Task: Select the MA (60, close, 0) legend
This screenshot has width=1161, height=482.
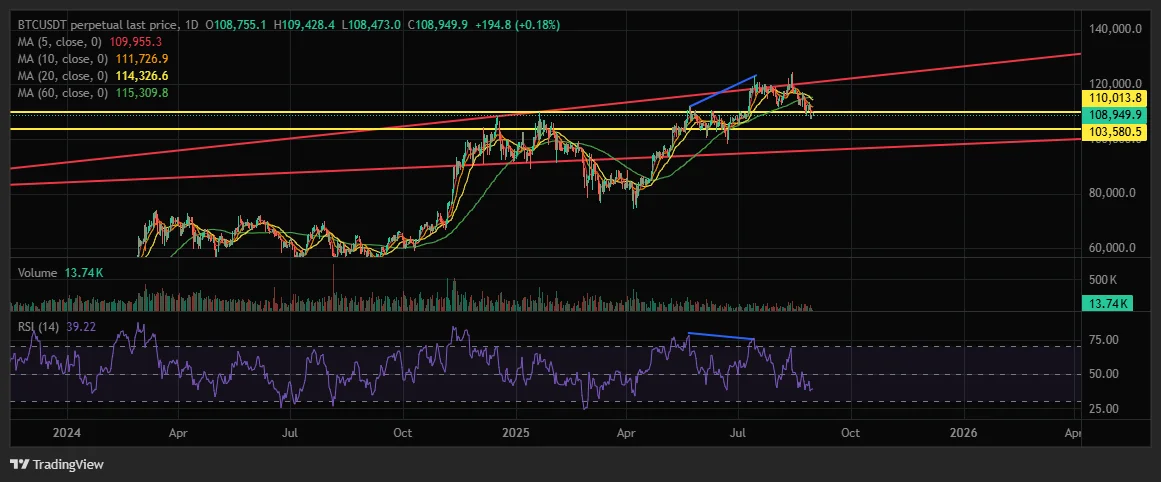Action: tap(64, 93)
